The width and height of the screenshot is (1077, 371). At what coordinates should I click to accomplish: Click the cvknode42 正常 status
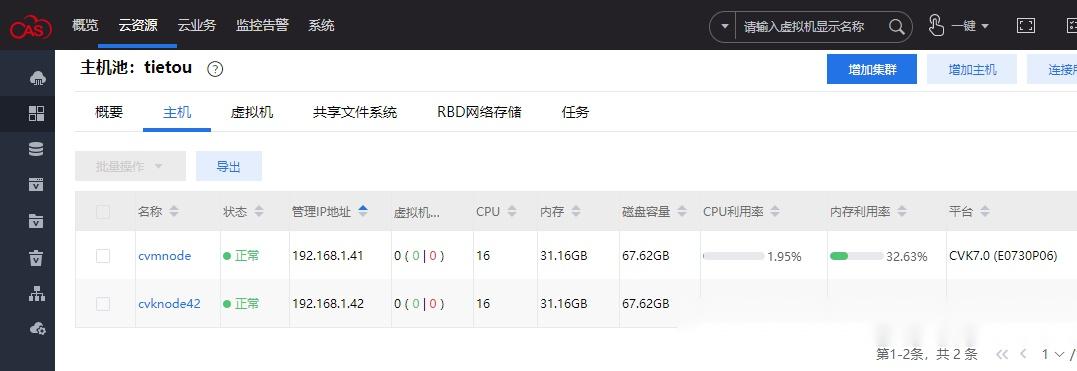tap(241, 303)
